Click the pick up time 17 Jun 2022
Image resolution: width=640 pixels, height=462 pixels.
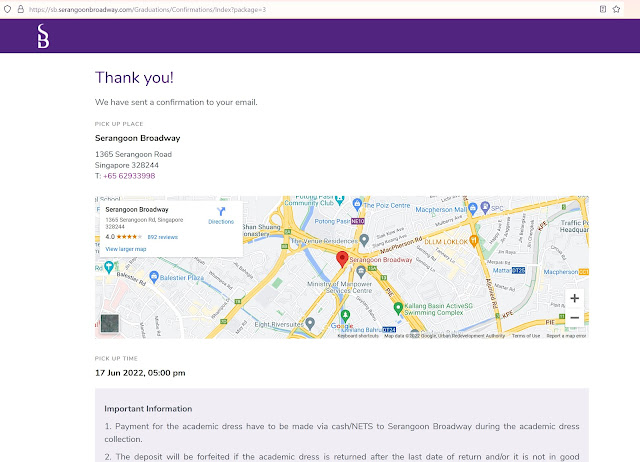point(140,373)
